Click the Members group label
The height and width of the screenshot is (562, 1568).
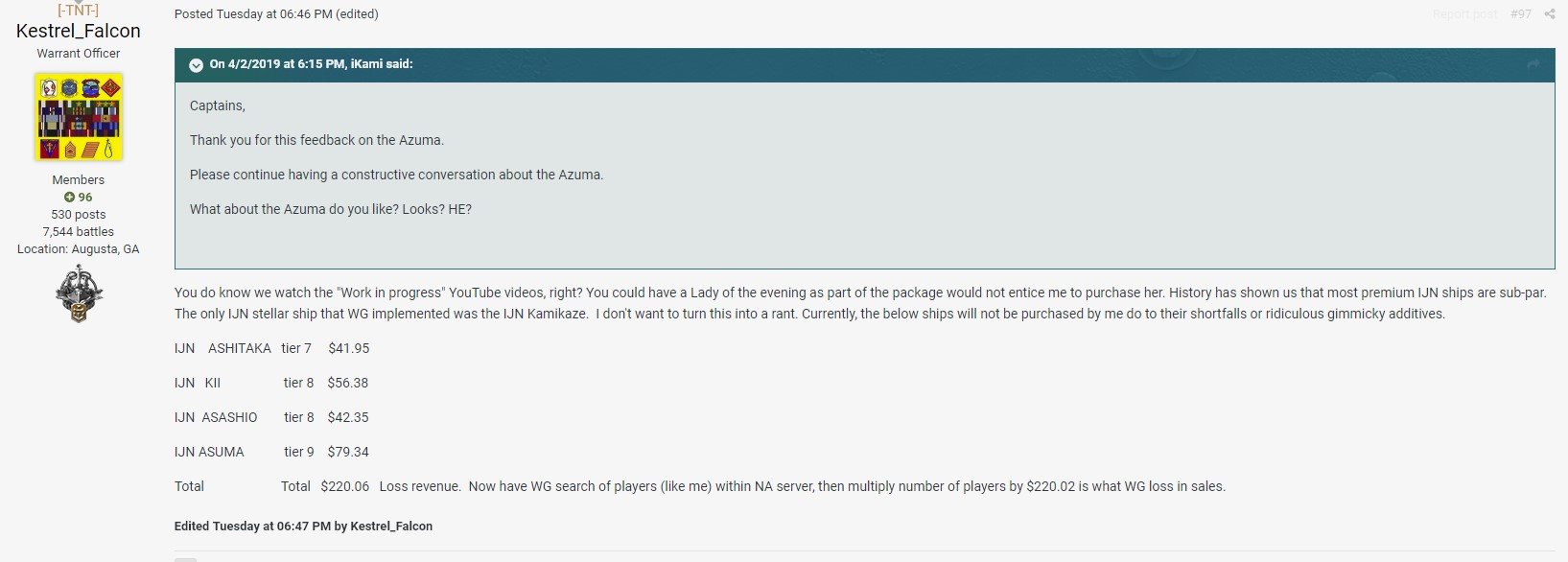(79, 180)
